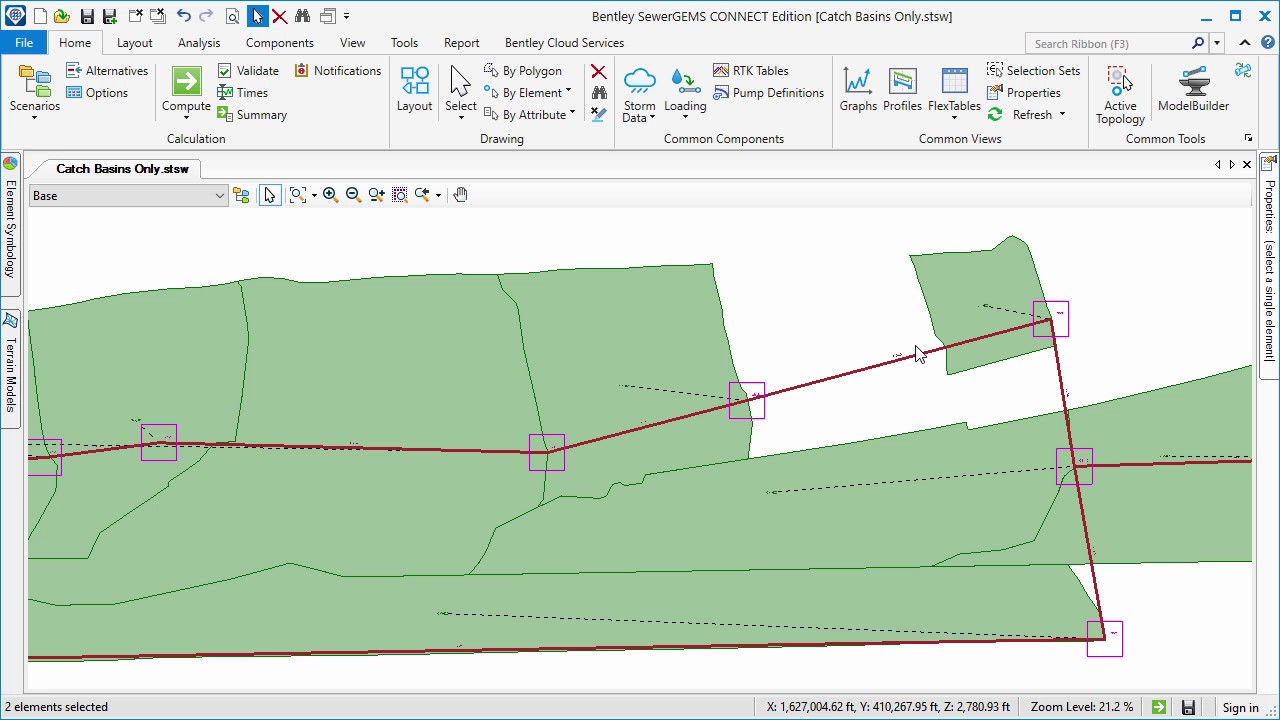This screenshot has width=1280, height=720.
Task: Open print preview in quick access toolbar
Action: coord(233,16)
